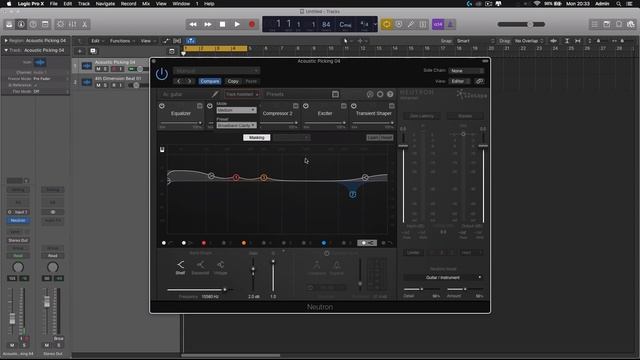Toggle the Equalizer module power
Screen dimensions: 640x360
coord(162,106)
